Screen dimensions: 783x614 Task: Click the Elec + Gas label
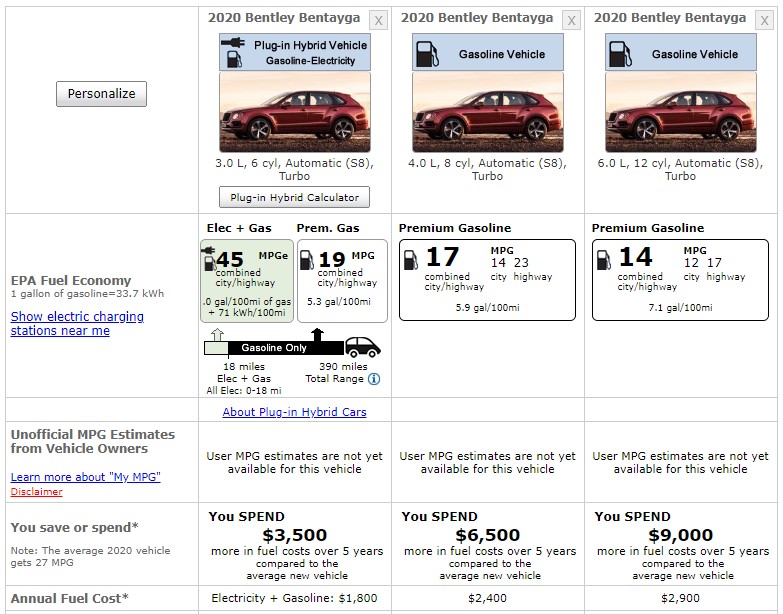pos(239,228)
